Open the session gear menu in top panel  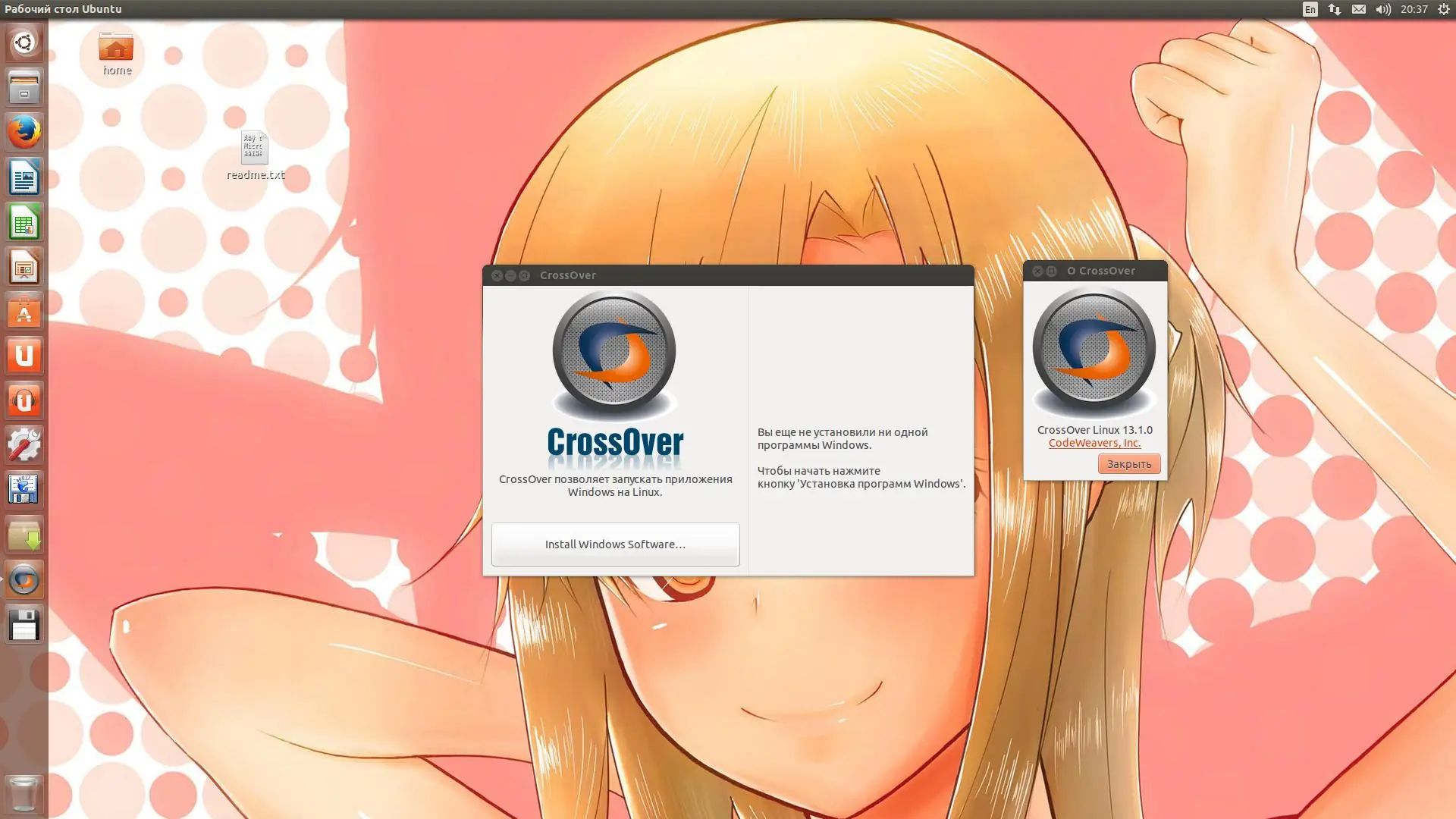tap(1444, 9)
